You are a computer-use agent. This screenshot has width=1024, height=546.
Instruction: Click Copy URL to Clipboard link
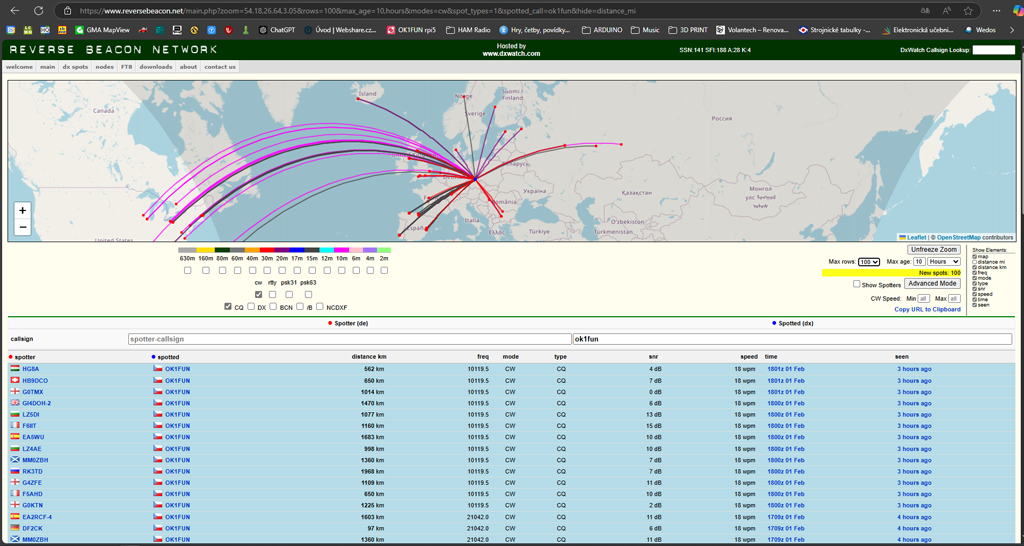pos(927,310)
